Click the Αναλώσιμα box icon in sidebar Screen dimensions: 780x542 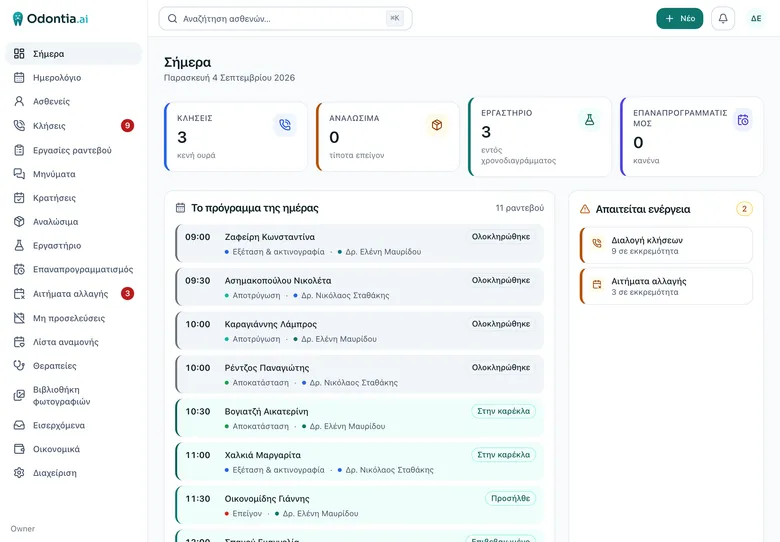point(19,222)
